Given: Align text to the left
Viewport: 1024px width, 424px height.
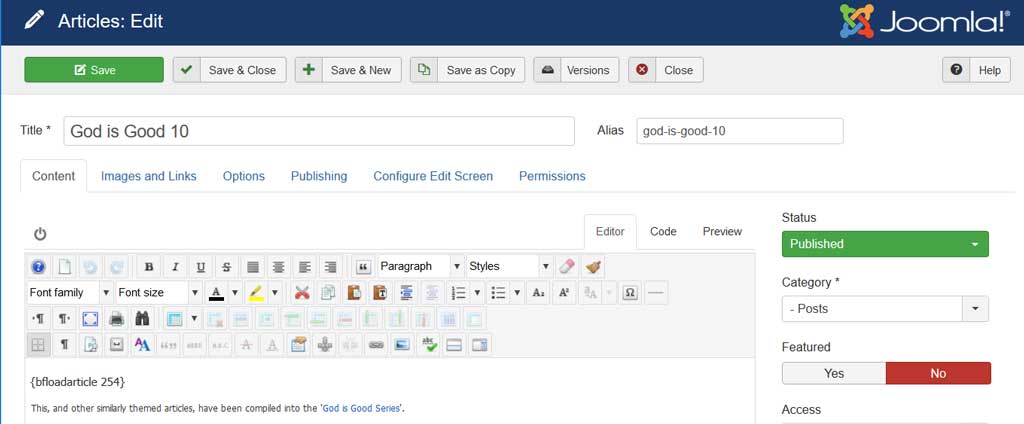Looking at the screenshot, I should point(305,267).
